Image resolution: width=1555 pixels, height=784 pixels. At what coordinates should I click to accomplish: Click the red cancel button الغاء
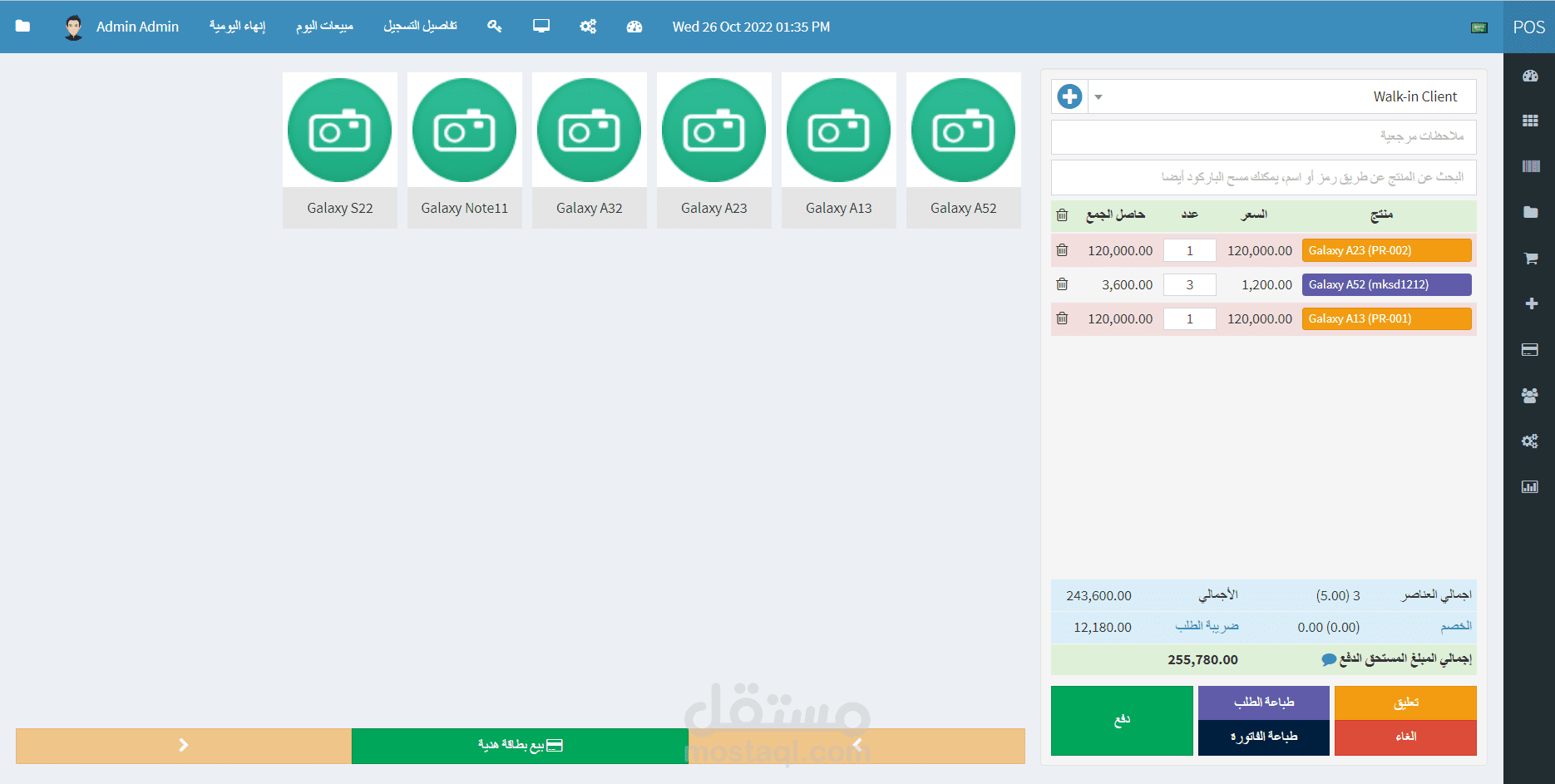[x=1405, y=737]
